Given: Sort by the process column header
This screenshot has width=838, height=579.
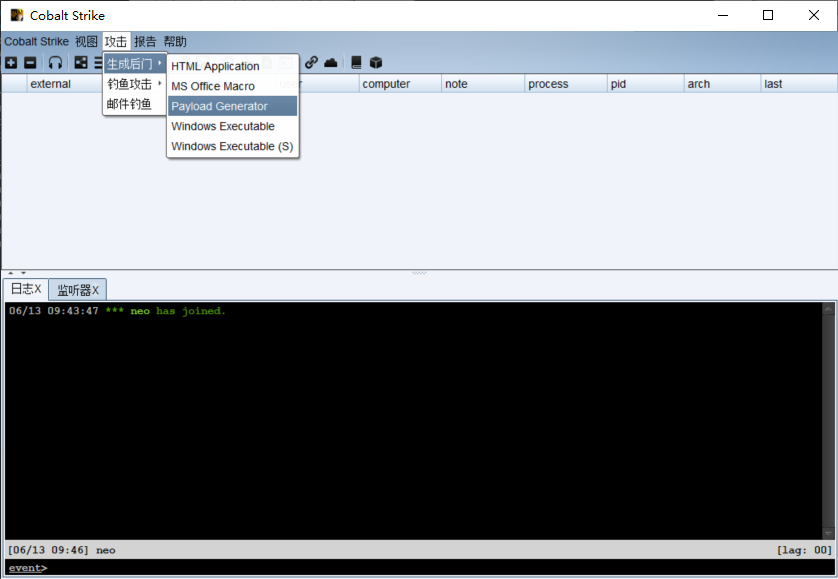Looking at the screenshot, I should pyautogui.click(x=565, y=84).
